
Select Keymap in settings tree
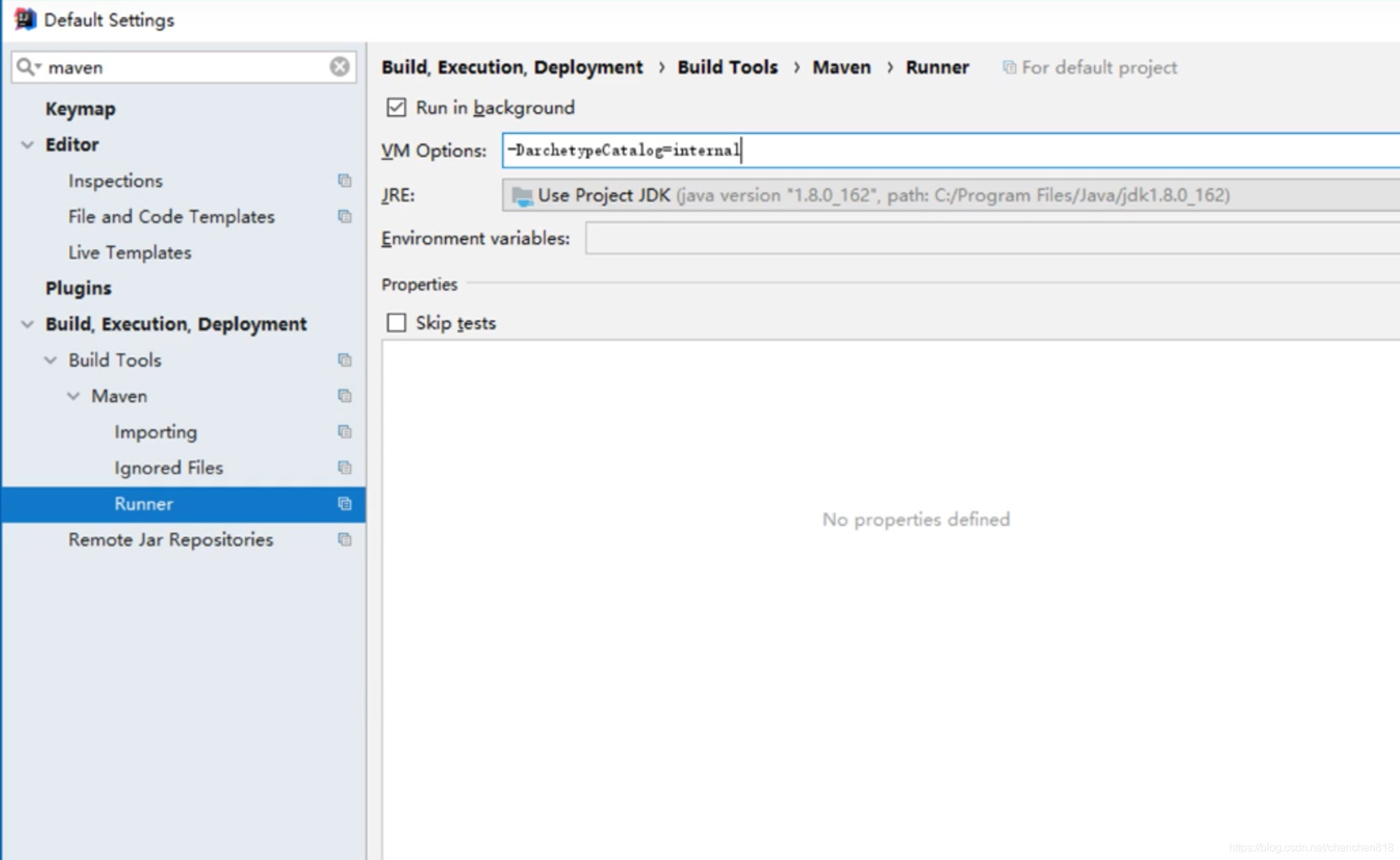[x=80, y=109]
